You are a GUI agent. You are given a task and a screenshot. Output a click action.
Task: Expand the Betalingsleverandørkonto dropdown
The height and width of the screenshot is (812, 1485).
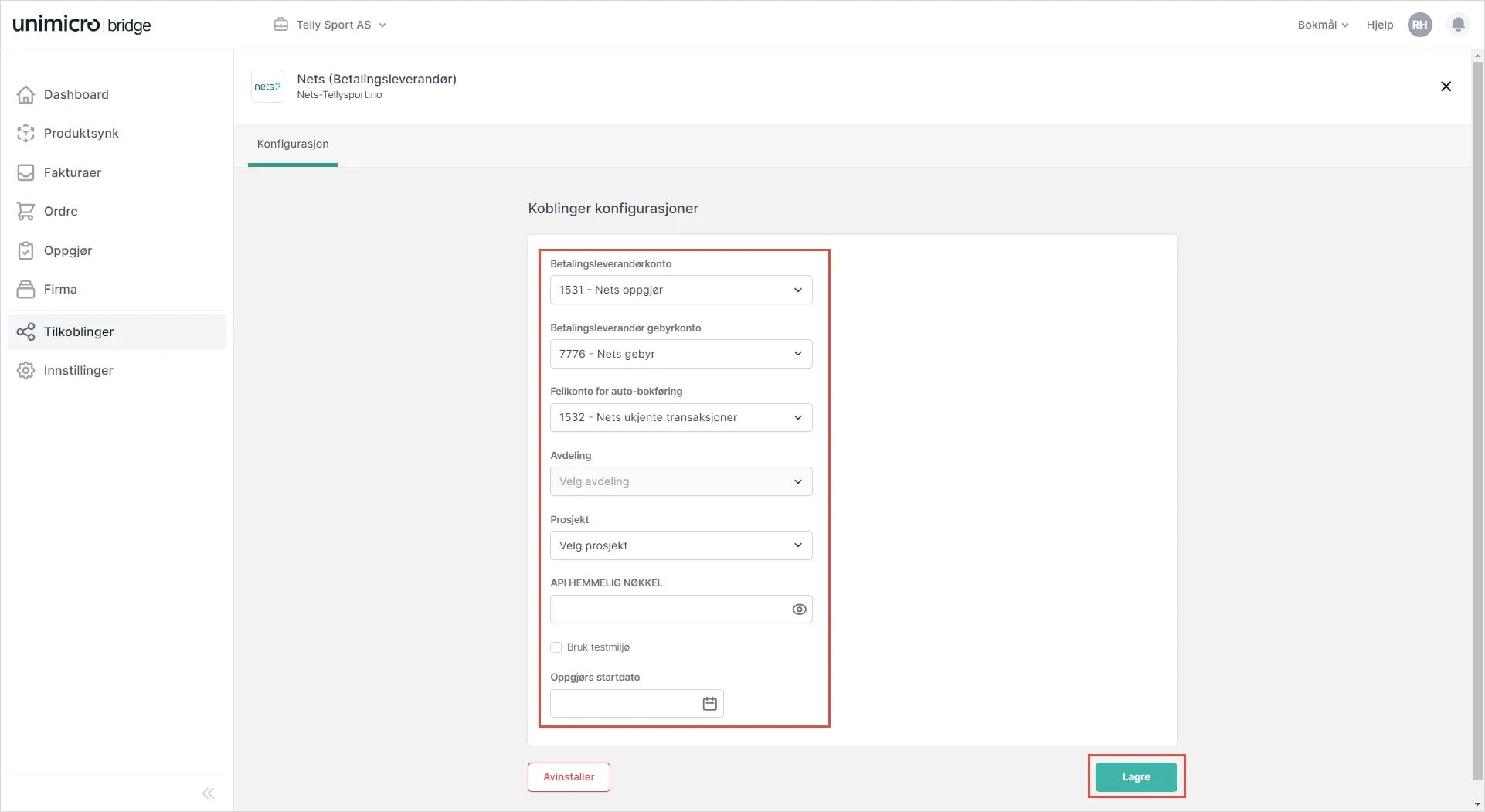[x=681, y=290]
